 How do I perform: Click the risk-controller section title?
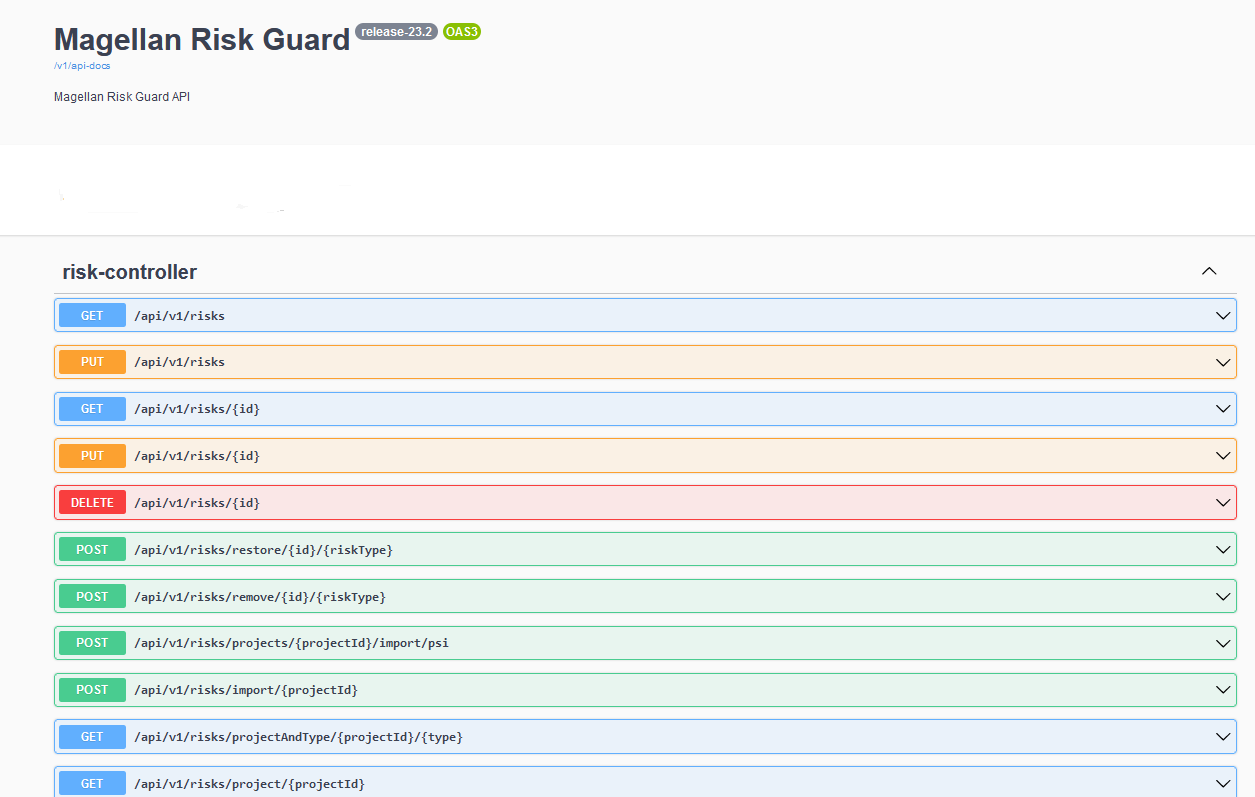130,272
